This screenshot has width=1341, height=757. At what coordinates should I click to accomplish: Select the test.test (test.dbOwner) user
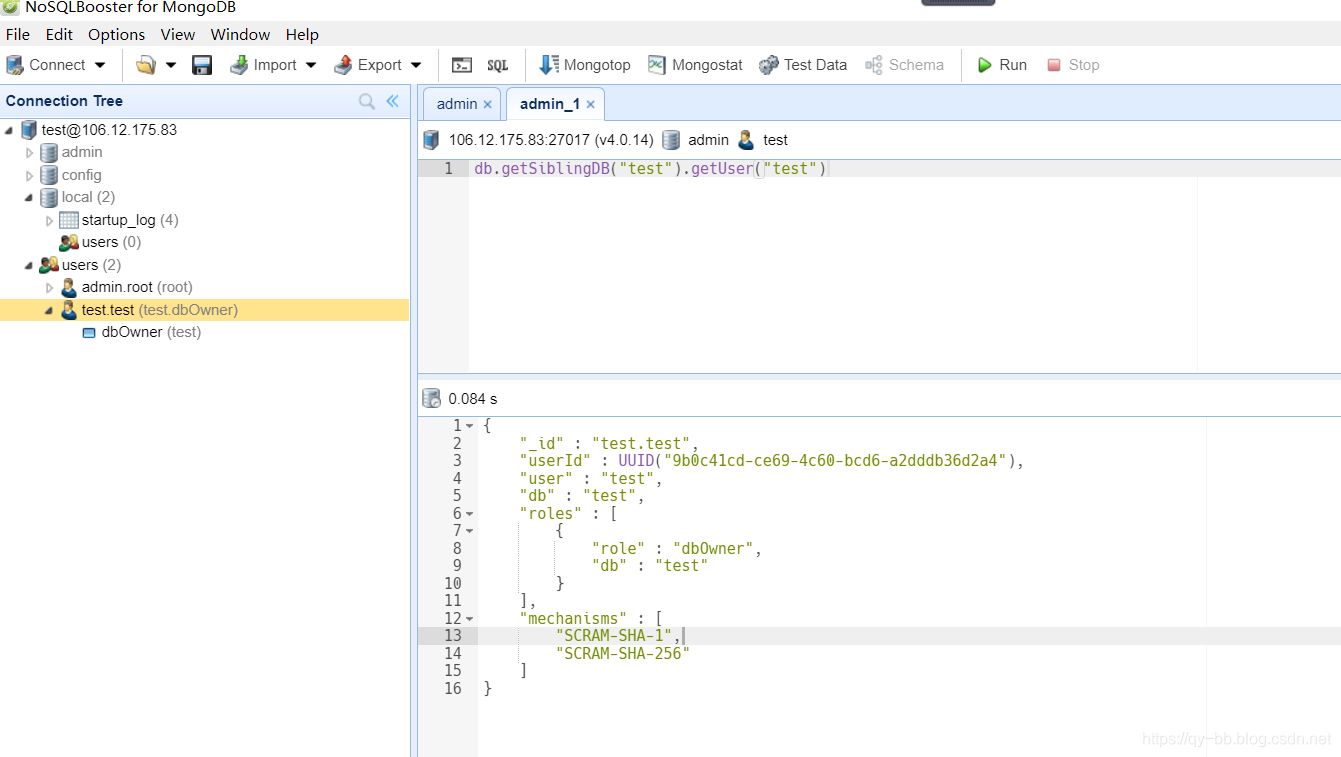160,310
